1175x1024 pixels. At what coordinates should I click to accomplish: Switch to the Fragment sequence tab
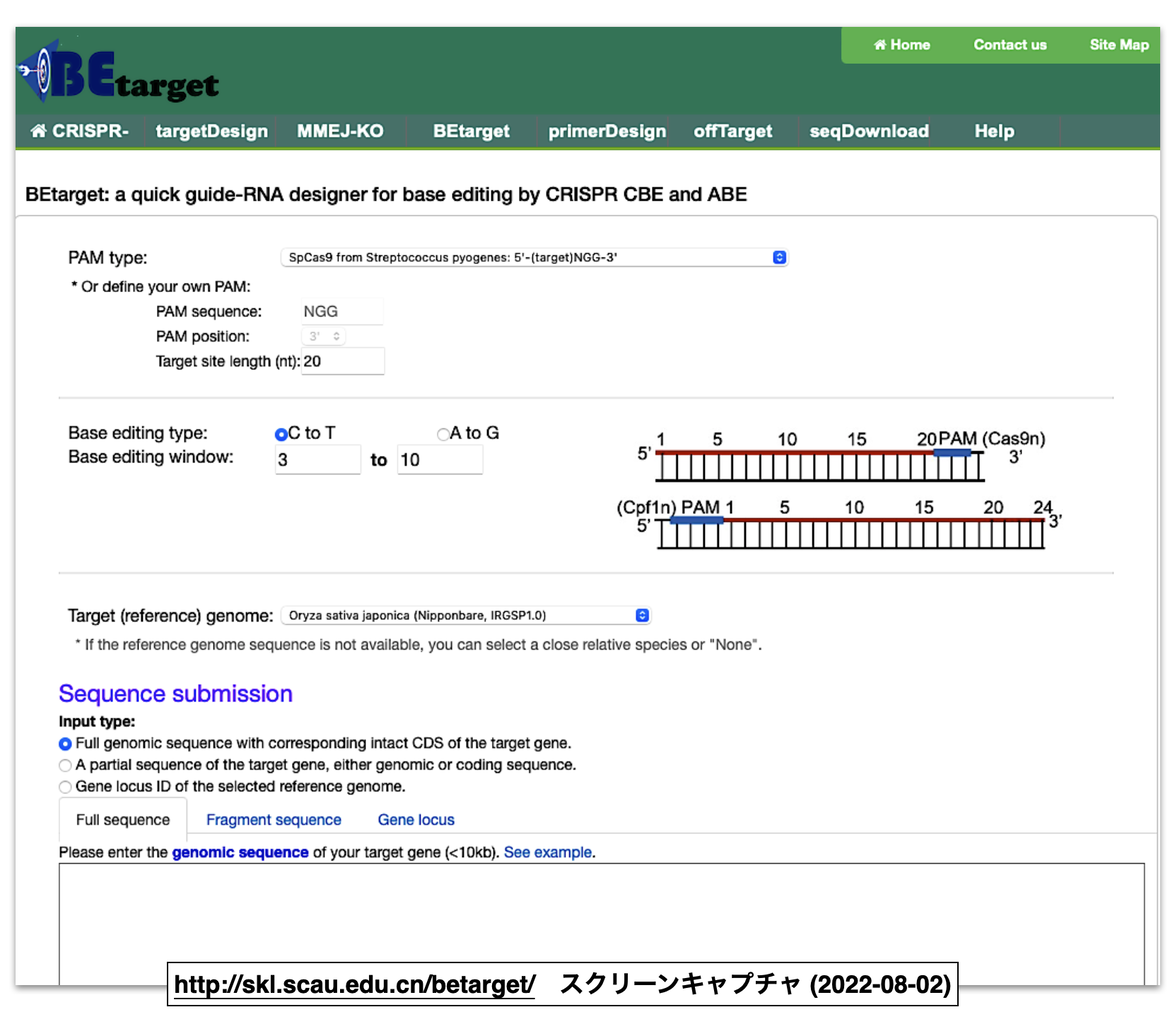click(x=273, y=819)
